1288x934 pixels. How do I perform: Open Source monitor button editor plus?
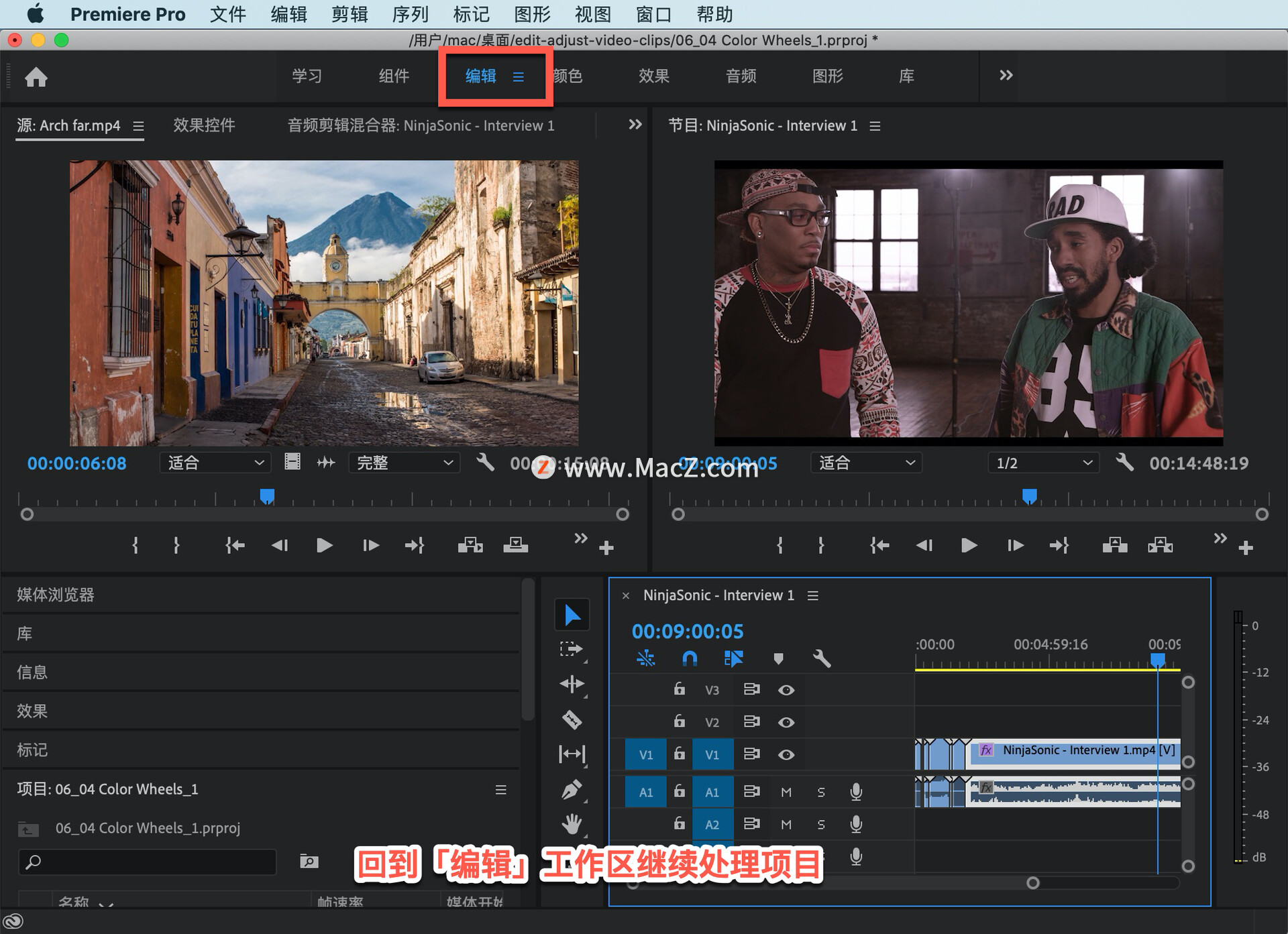[606, 548]
